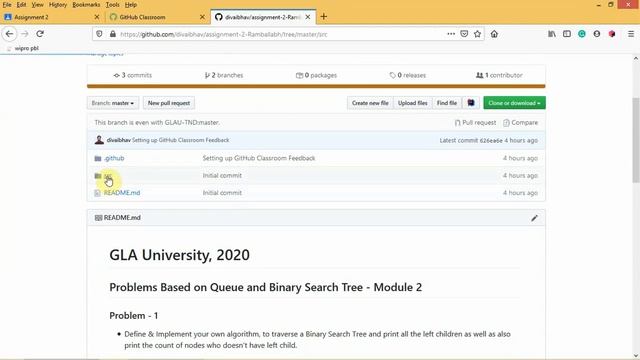Image resolution: width=640 pixels, height=360 pixels.
Task: Open the View menu
Action: pyautogui.click(x=38, y=4)
